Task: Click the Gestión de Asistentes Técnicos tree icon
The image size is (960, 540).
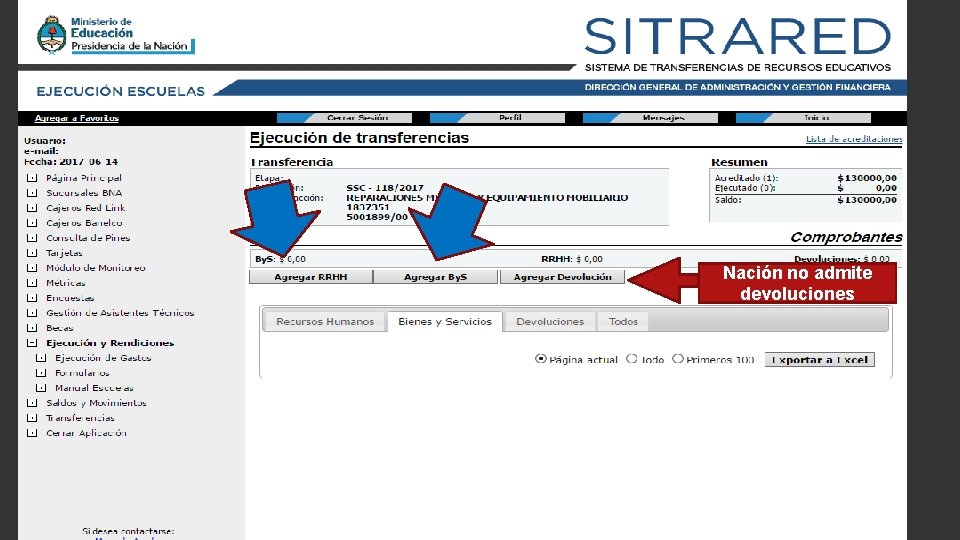Action: [x=32, y=313]
